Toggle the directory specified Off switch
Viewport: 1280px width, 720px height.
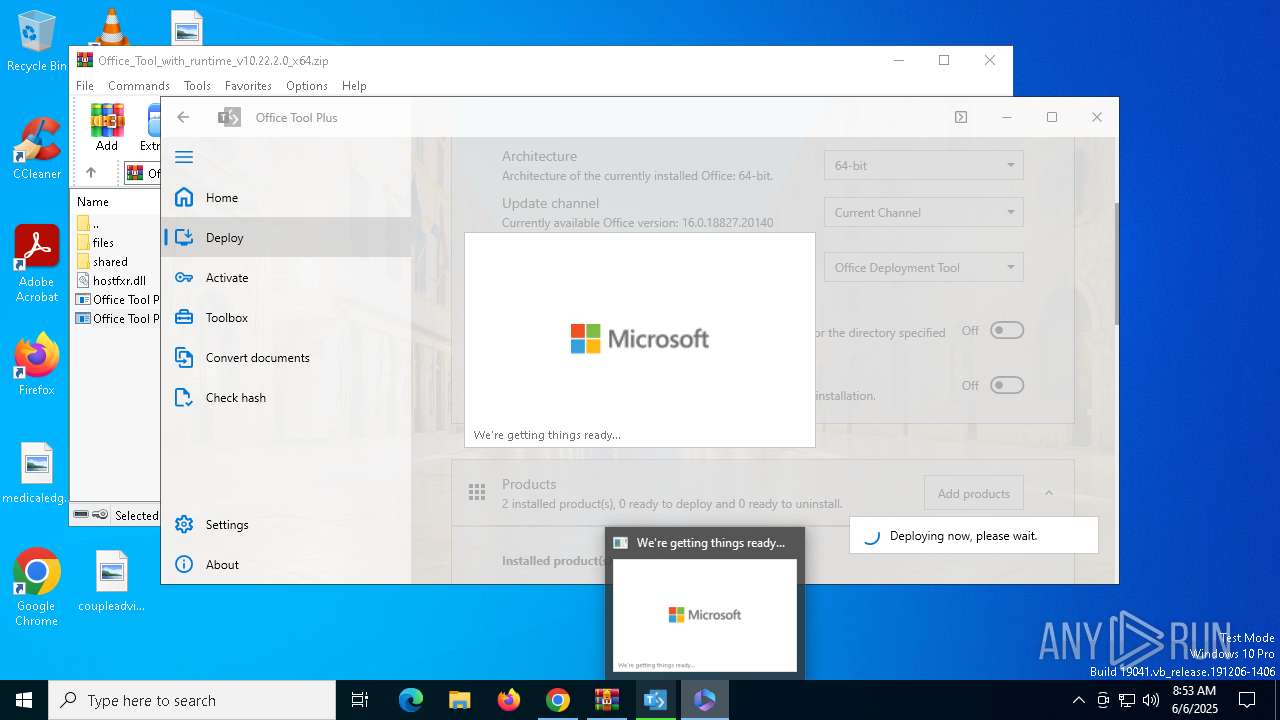click(1007, 330)
